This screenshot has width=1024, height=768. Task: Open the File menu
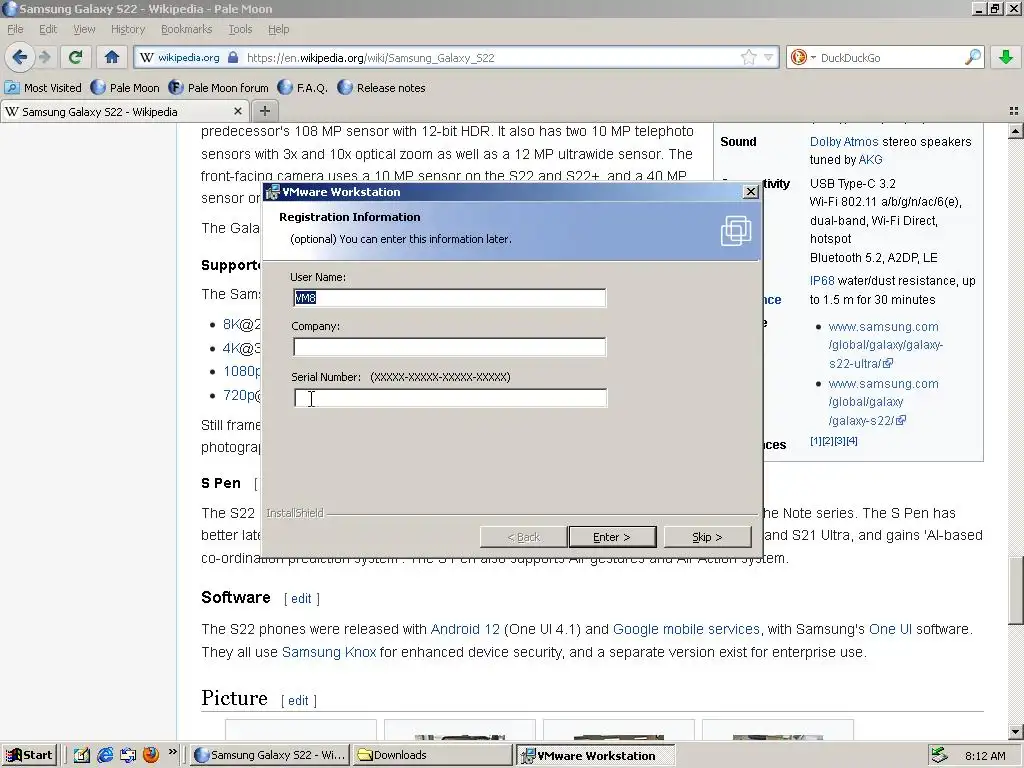tap(15, 29)
